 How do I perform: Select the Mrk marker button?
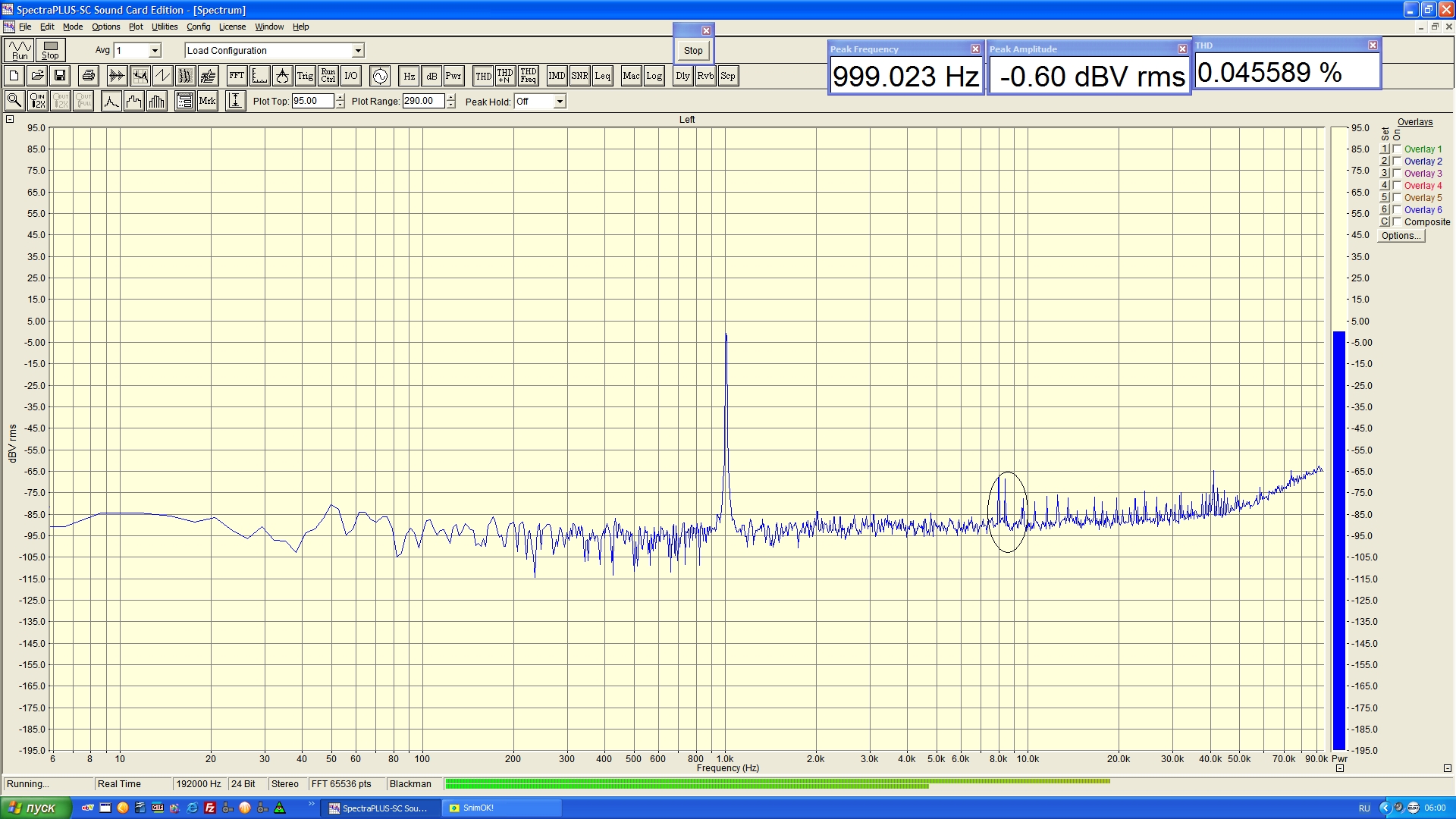coord(207,101)
